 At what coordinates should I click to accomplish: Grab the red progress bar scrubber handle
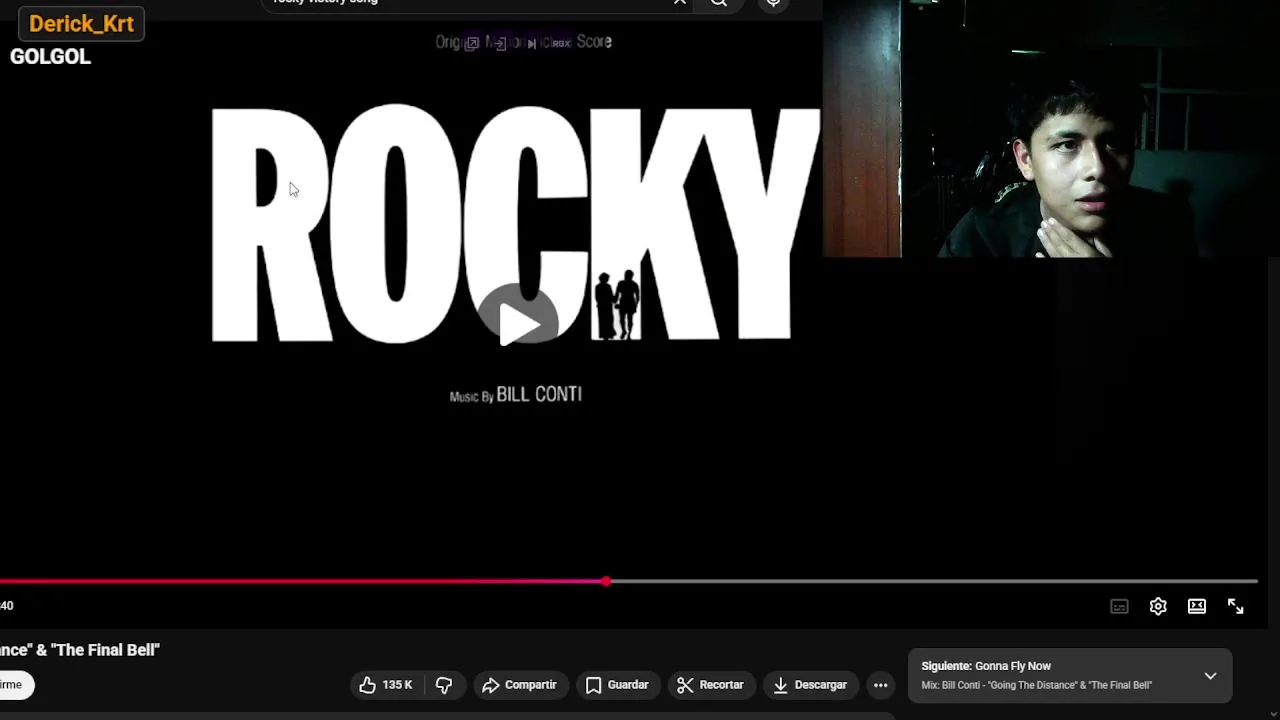[606, 581]
